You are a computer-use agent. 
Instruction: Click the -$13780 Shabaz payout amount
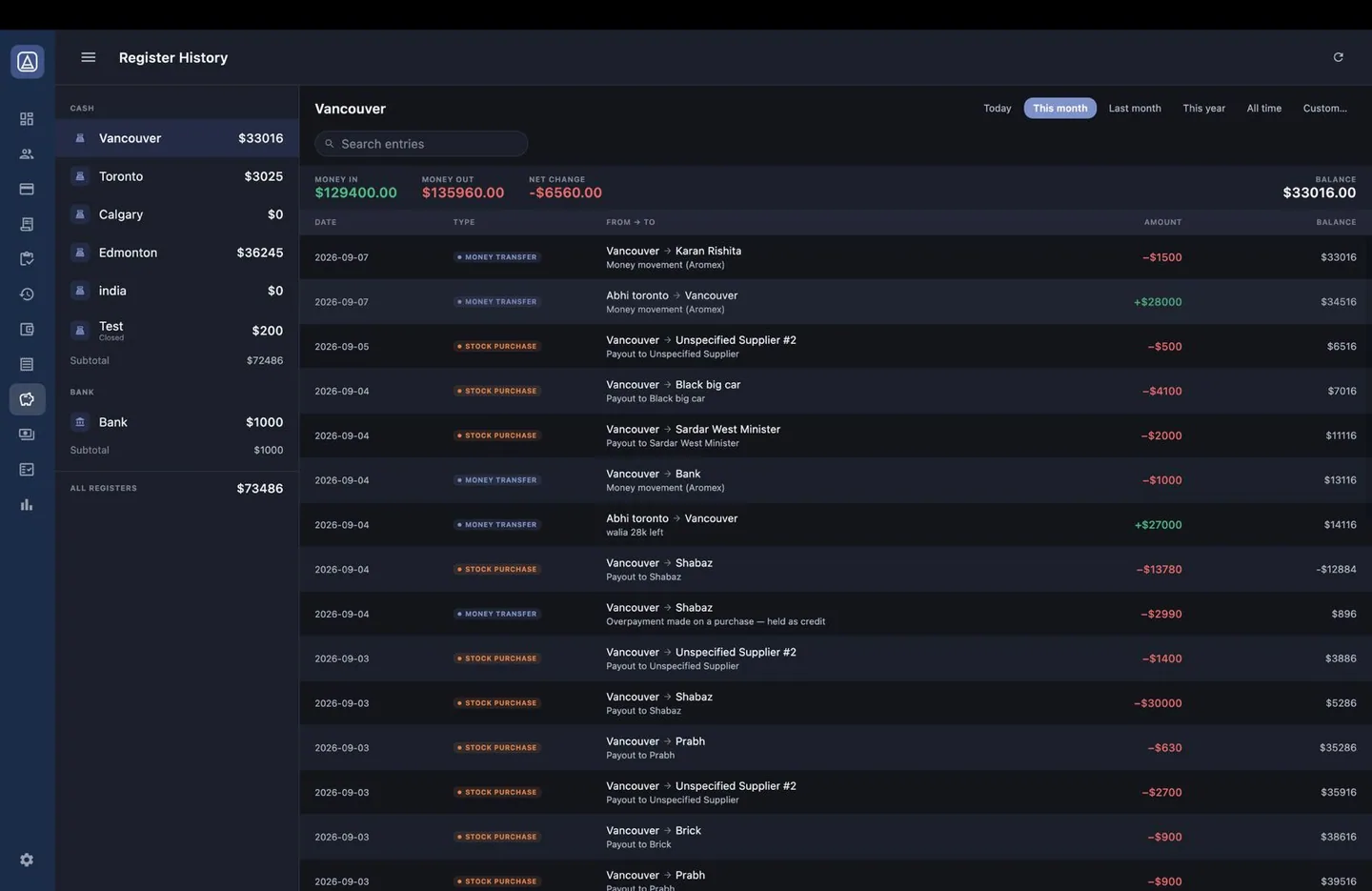point(1159,570)
